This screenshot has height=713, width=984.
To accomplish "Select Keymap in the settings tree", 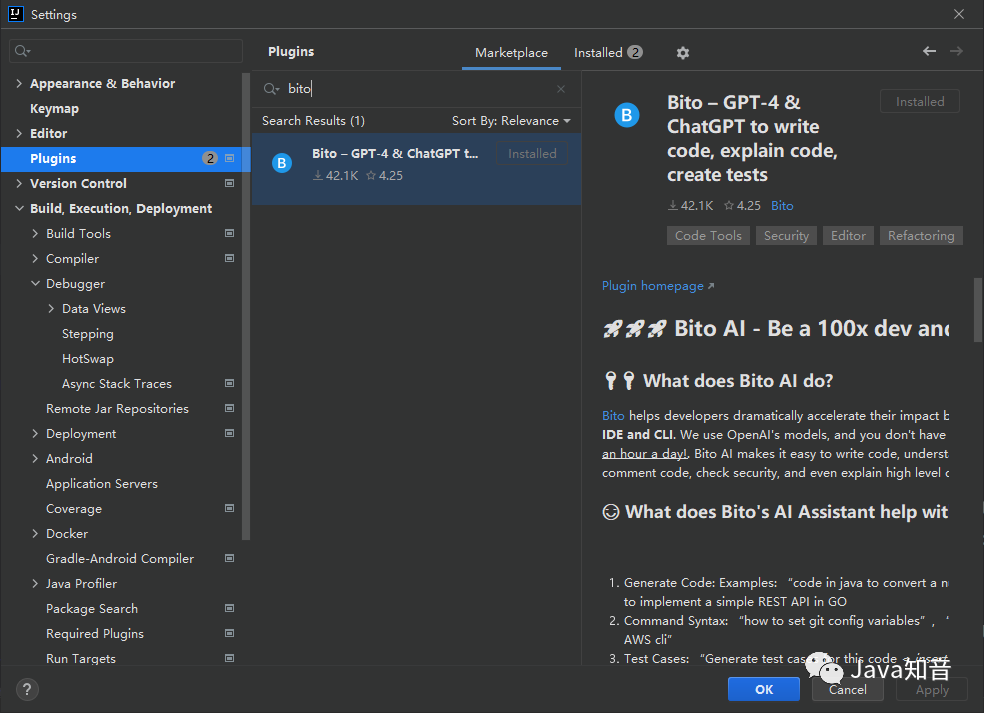I will pyautogui.click(x=55, y=109).
